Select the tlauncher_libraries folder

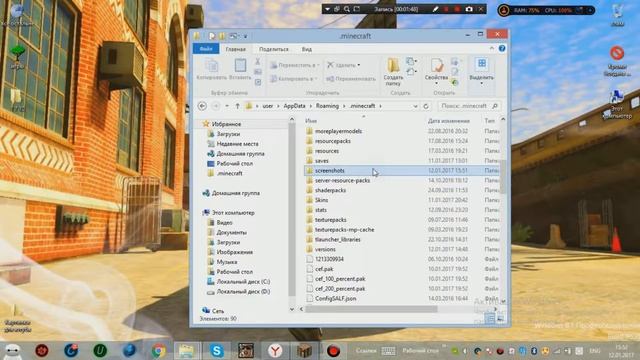[338, 240]
